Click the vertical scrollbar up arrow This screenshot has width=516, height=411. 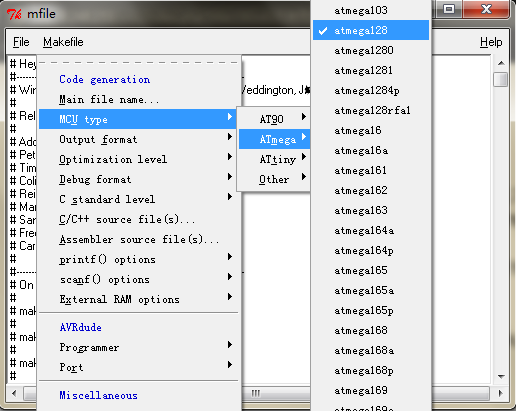(501, 63)
